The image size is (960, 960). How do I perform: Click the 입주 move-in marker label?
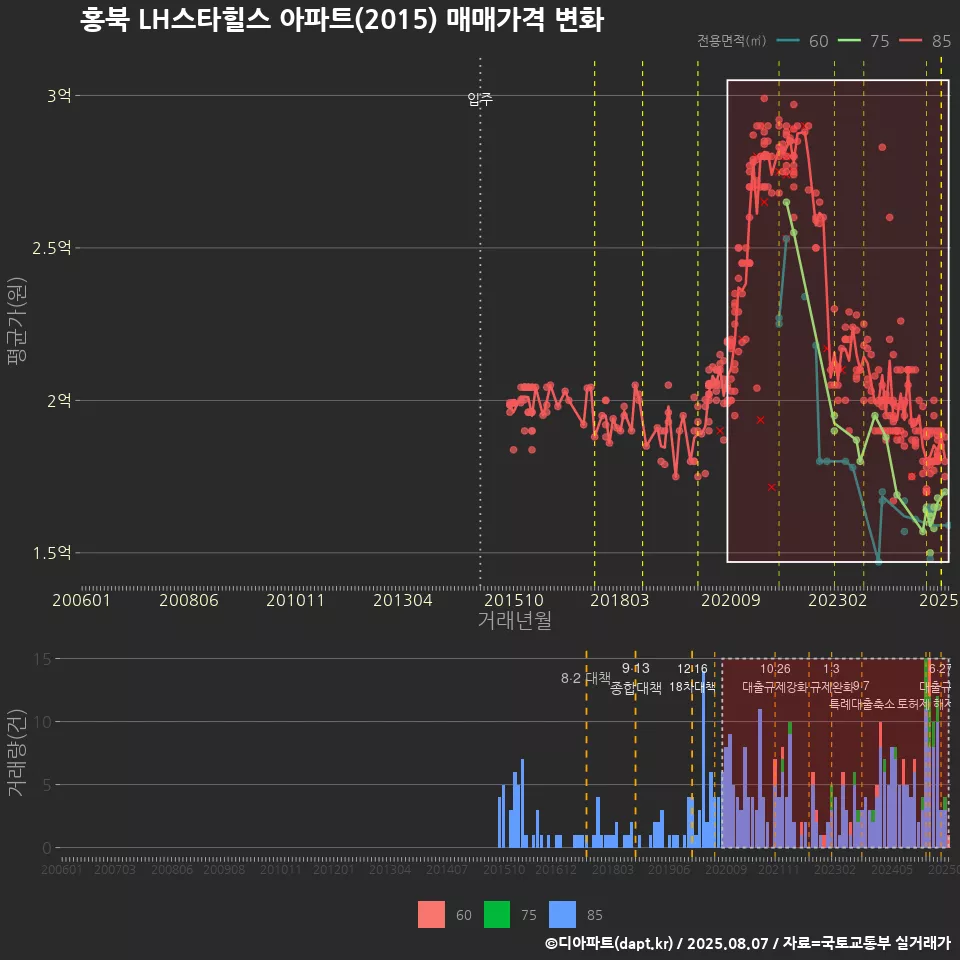[x=480, y=99]
